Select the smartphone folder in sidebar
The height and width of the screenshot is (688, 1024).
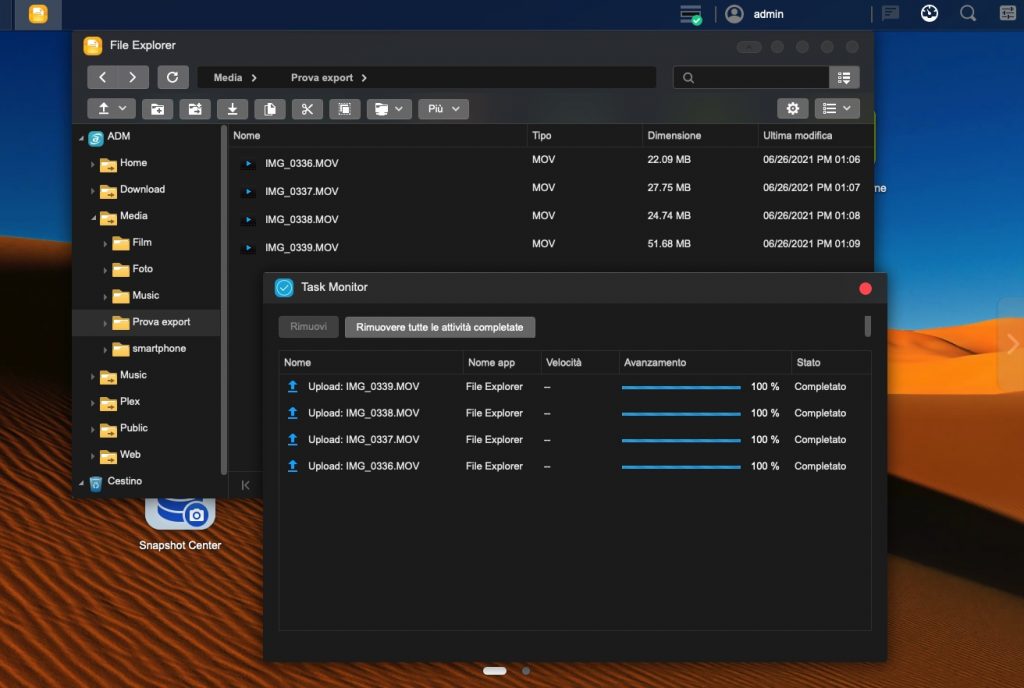158,349
